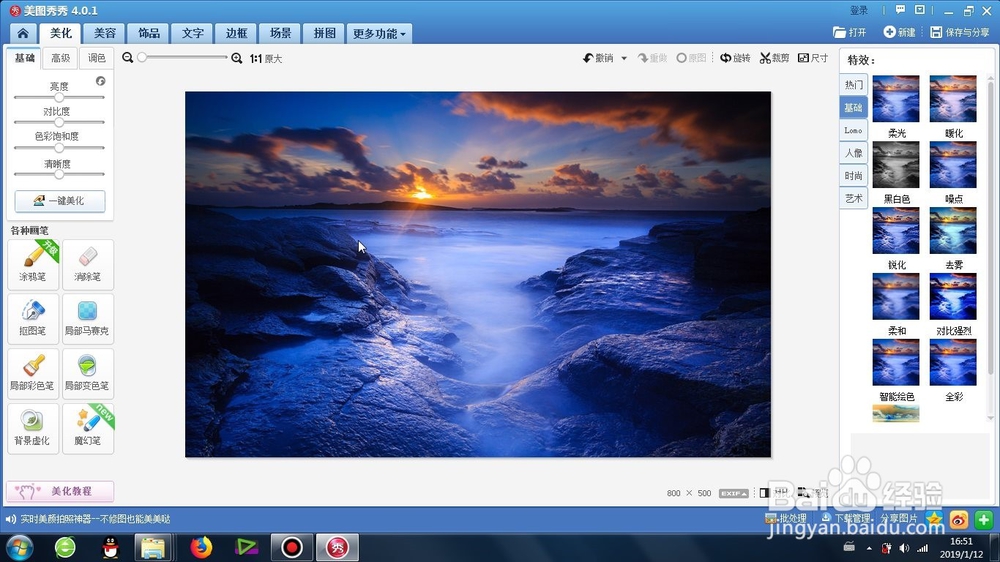Rotate the image with 旋转

pos(735,58)
